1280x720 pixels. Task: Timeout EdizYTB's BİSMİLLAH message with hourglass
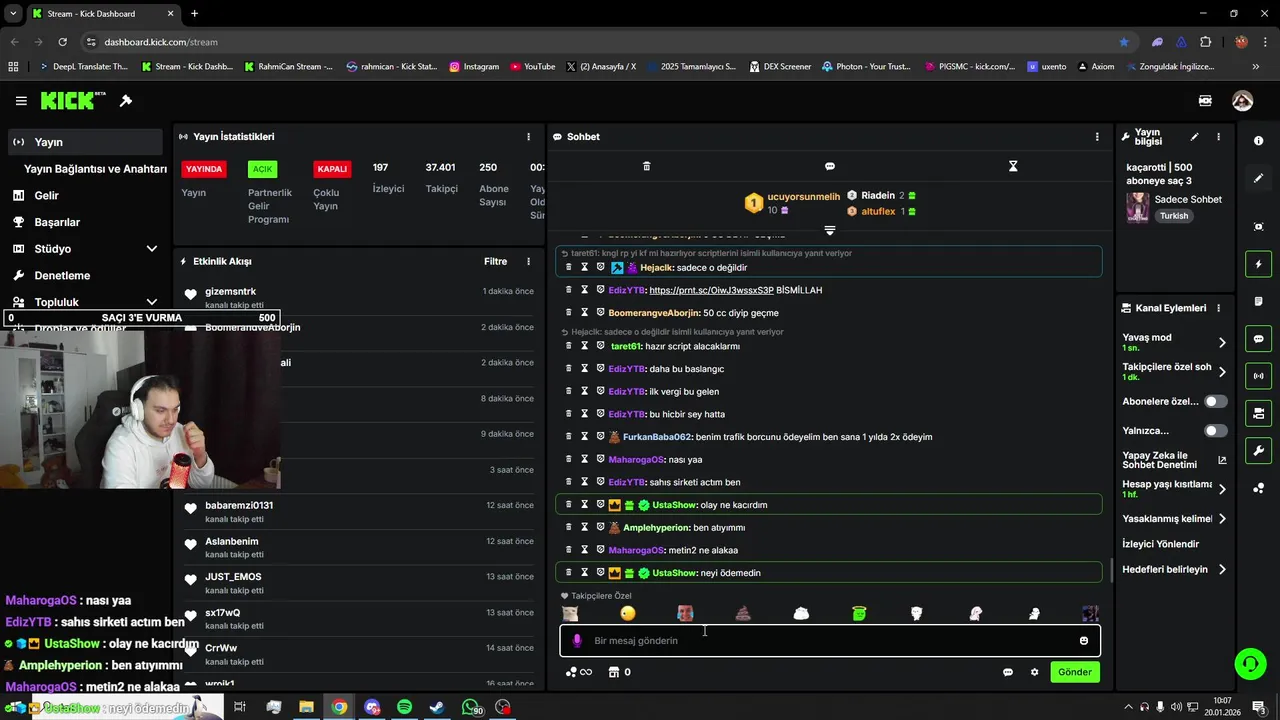(x=585, y=290)
